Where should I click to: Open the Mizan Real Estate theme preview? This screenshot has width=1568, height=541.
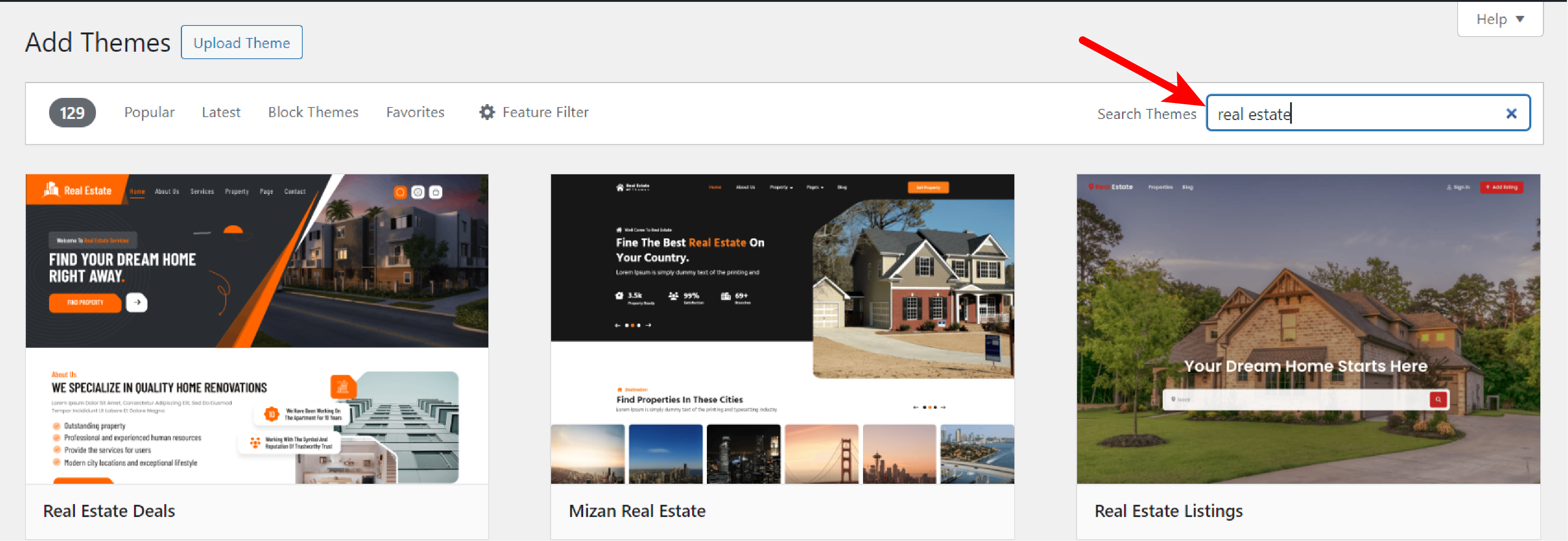(782, 329)
